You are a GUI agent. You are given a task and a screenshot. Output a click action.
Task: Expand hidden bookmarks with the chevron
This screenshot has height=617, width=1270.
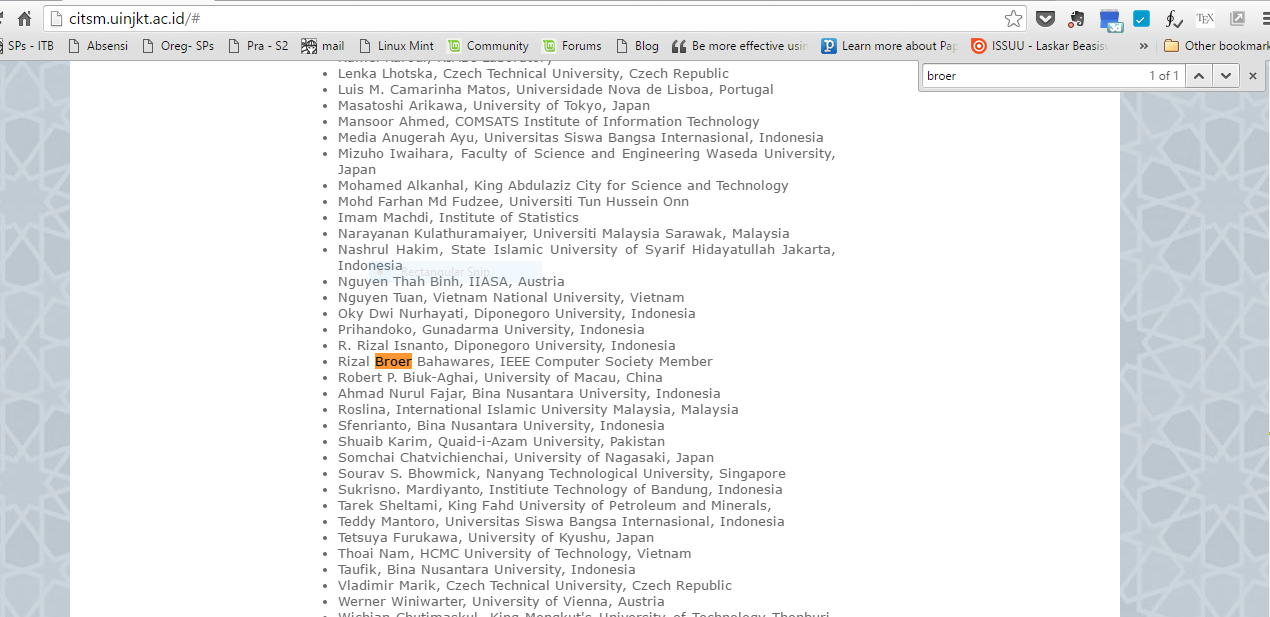click(x=1144, y=46)
